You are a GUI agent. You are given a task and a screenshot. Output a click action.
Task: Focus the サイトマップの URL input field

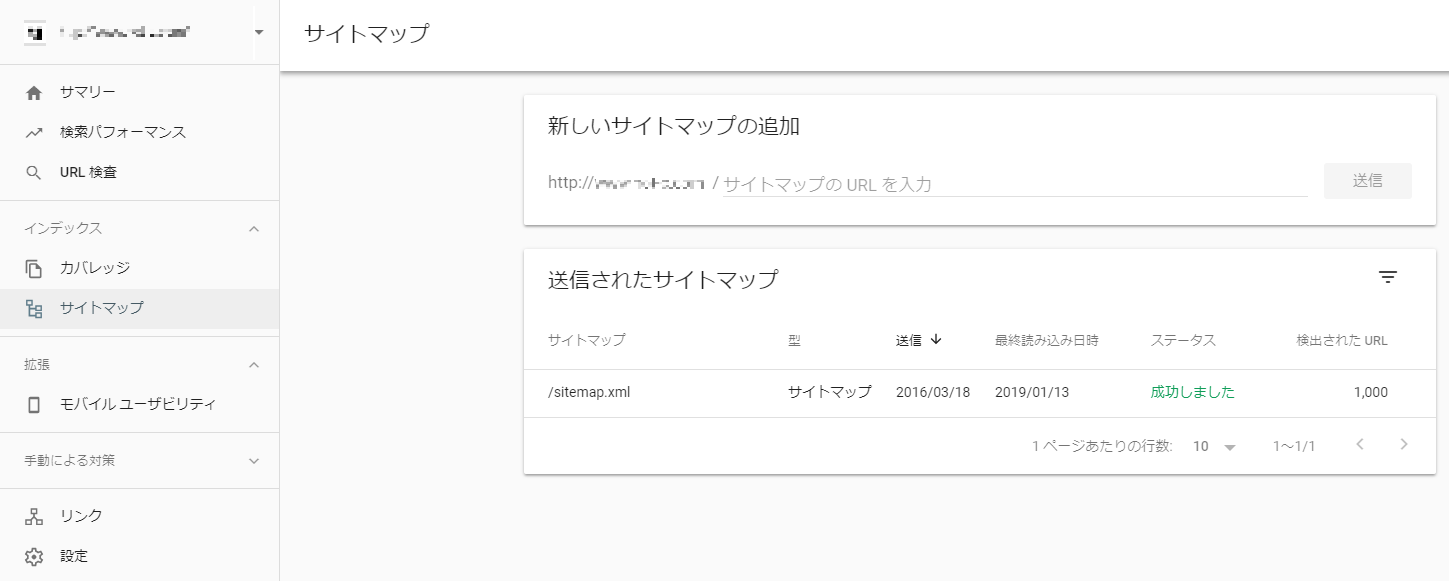pos(1014,184)
